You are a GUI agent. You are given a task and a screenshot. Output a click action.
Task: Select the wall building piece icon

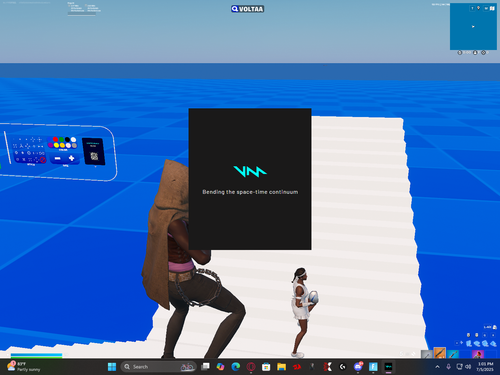pyautogui.click(x=468, y=343)
